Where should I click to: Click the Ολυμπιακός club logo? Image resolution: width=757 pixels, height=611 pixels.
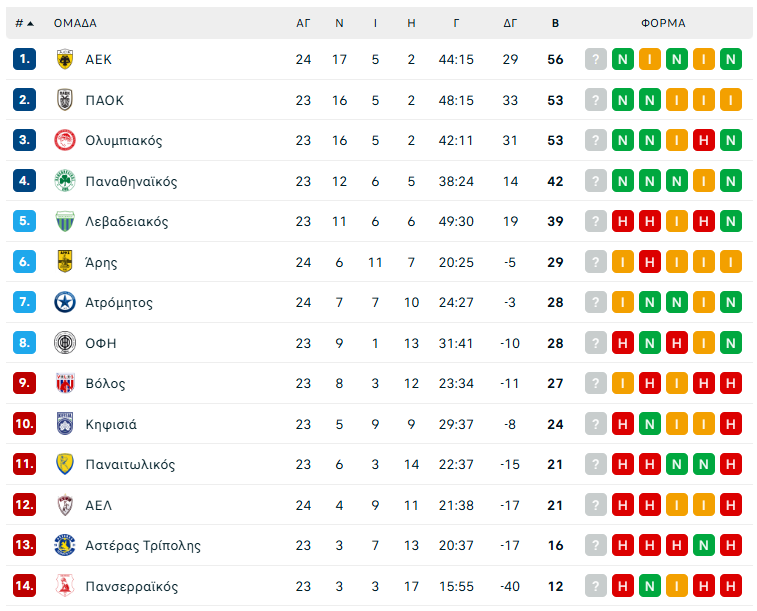tap(65, 140)
